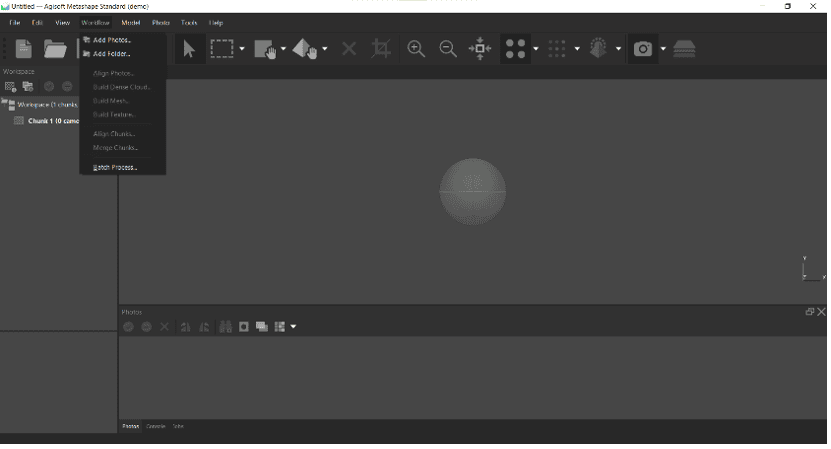Choose Batch Process from Workflow menu
The image size is (831, 449).
tap(115, 167)
